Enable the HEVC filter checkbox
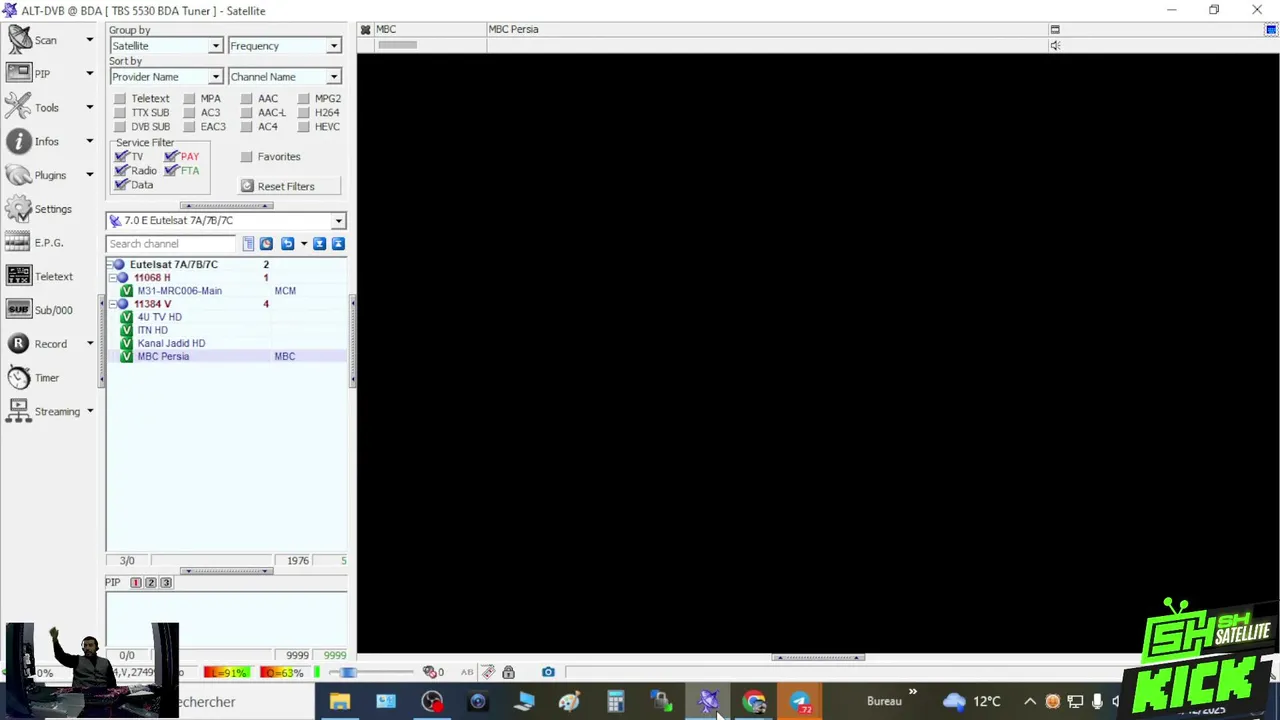This screenshot has width=1280, height=720. (304, 127)
